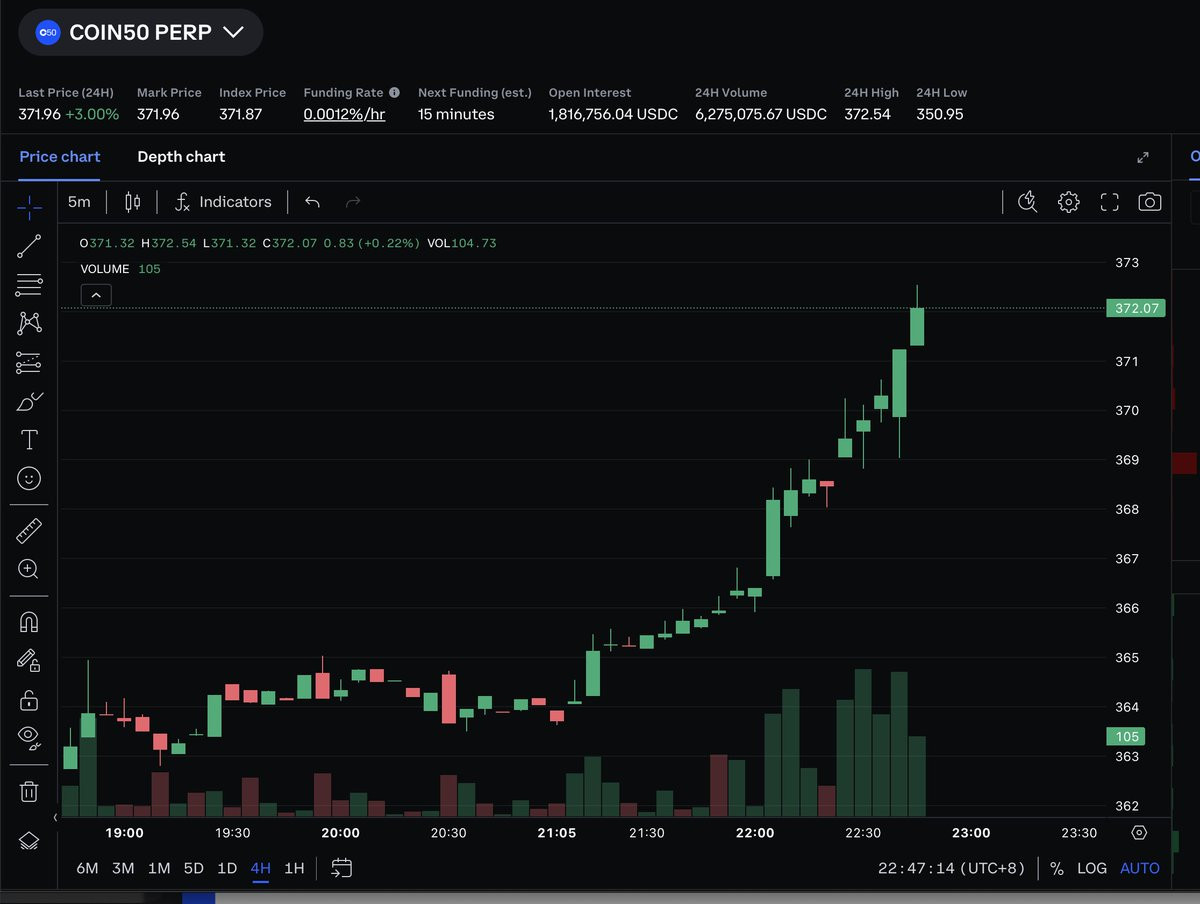Viewport: 1200px width, 904px height.
Task: Toggle LOG price scale
Action: coord(1092,868)
